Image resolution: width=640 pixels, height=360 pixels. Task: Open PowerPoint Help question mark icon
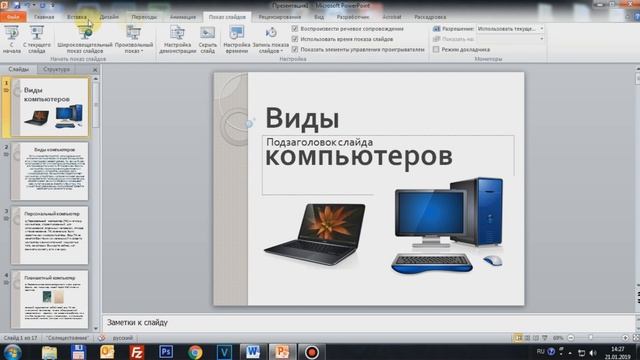tap(636, 17)
